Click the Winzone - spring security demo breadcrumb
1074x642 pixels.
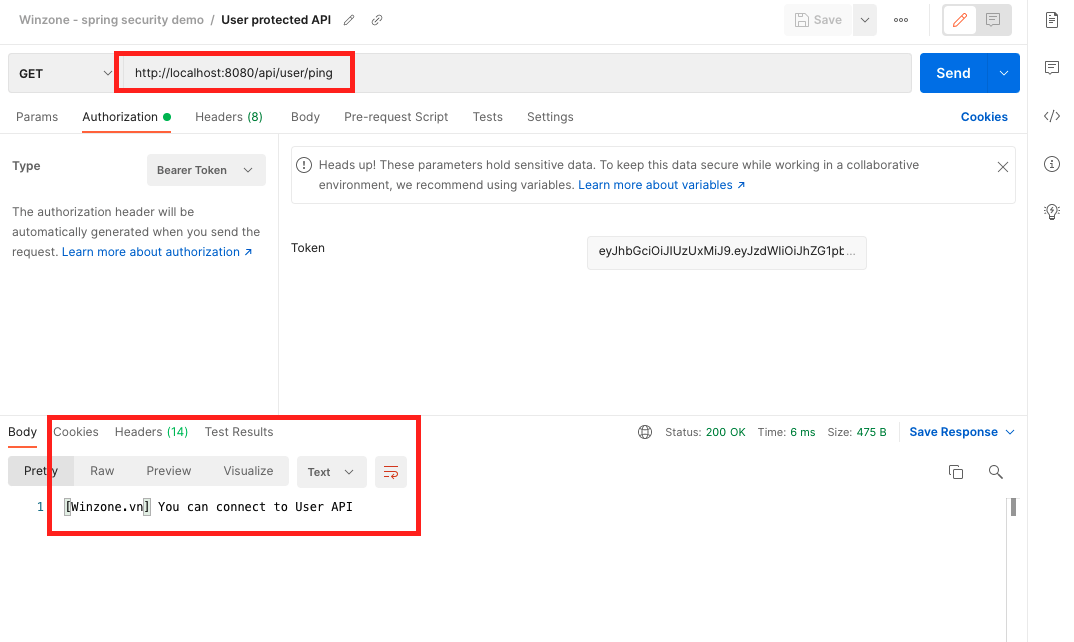pyautogui.click(x=112, y=20)
